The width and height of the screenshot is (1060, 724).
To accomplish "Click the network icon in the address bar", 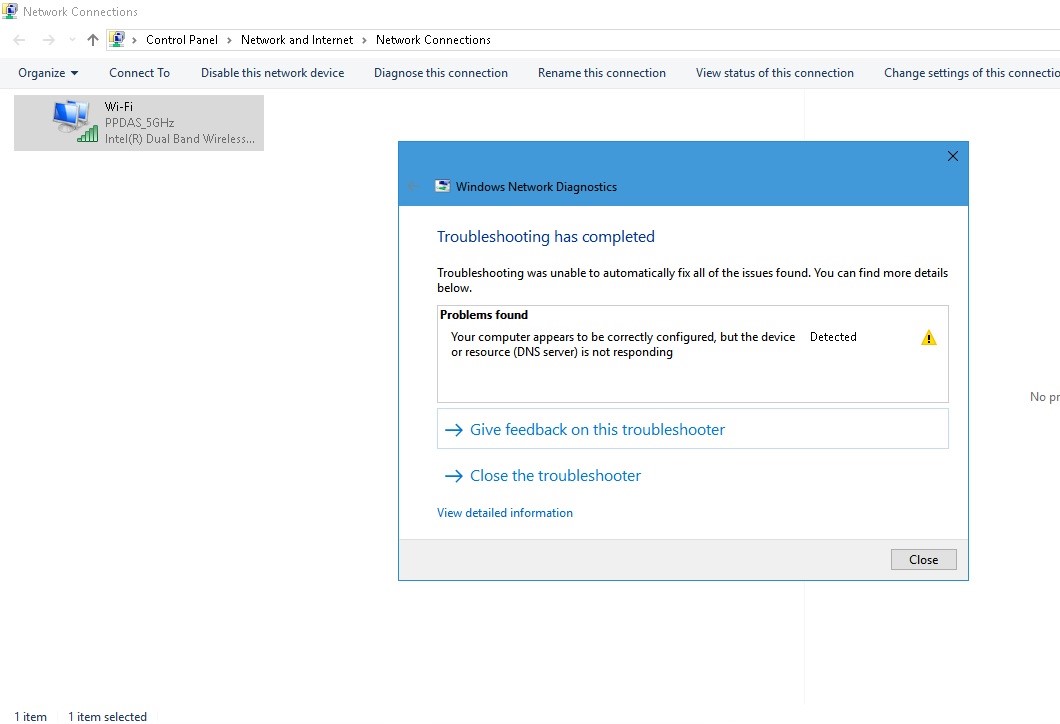I will tap(119, 38).
